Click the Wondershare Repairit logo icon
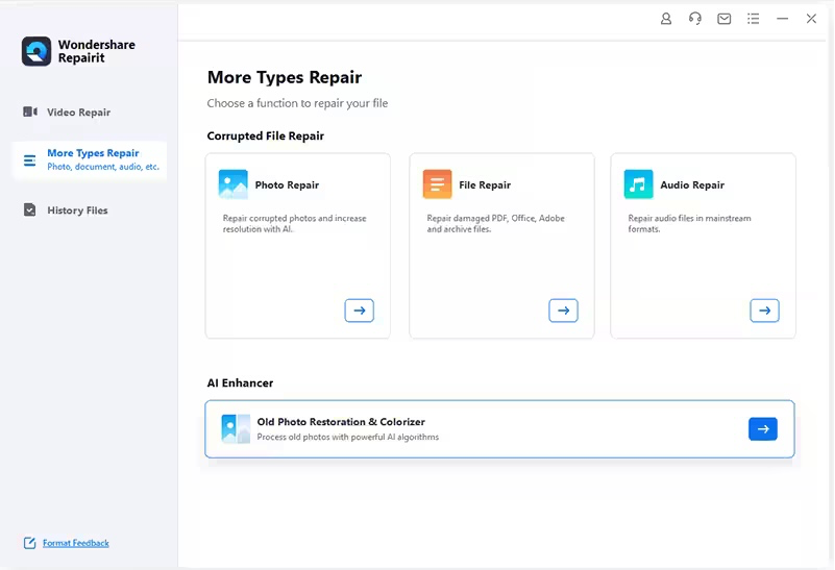 pos(36,51)
